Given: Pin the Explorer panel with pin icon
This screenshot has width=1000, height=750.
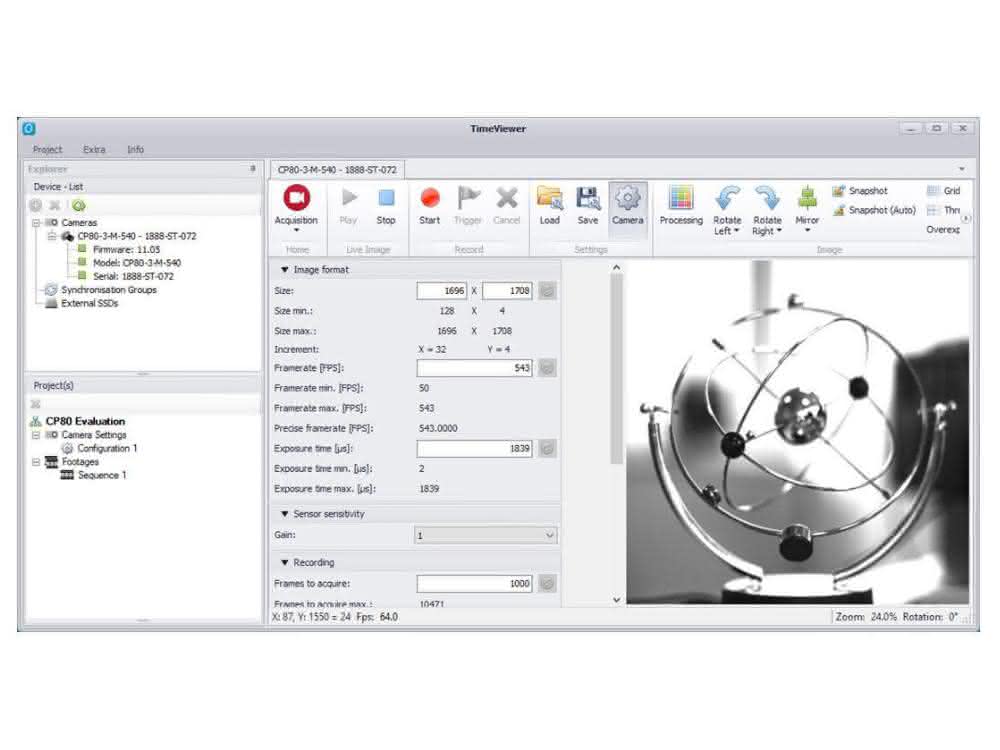Looking at the screenshot, I should coord(253,169).
